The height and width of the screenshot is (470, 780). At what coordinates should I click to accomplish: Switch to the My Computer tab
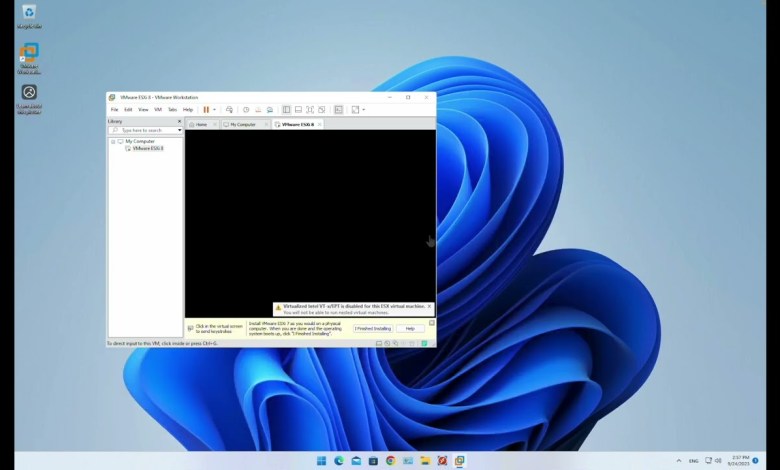click(243, 124)
